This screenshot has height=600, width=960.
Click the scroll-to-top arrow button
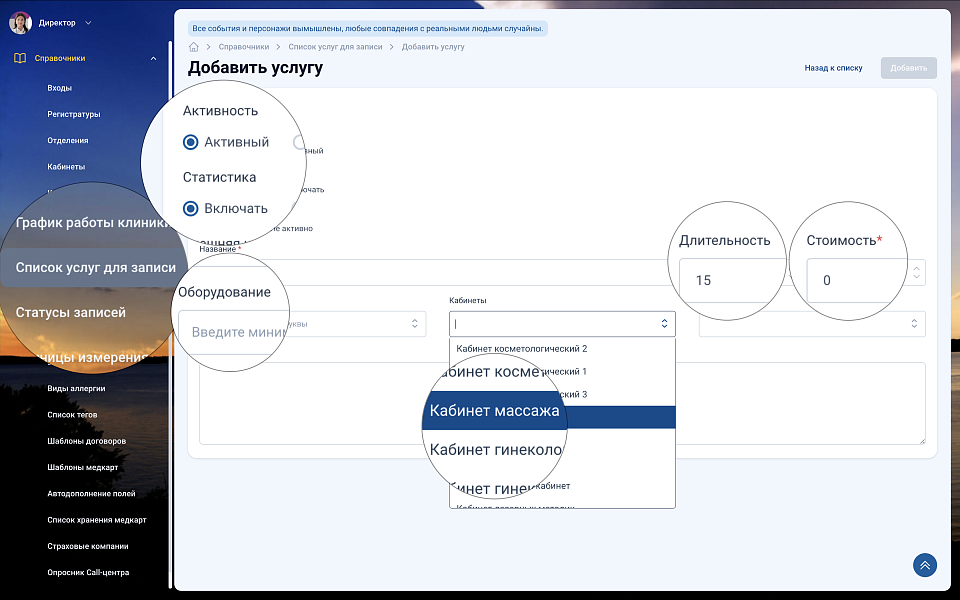click(x=925, y=565)
